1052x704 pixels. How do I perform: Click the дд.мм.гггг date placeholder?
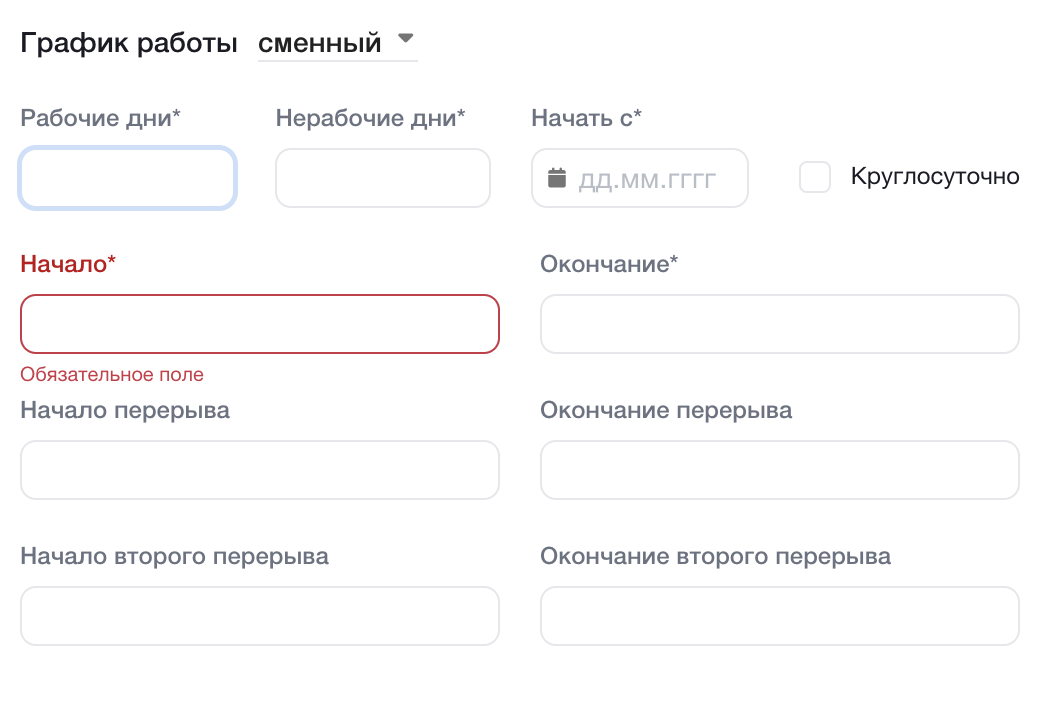(x=648, y=179)
